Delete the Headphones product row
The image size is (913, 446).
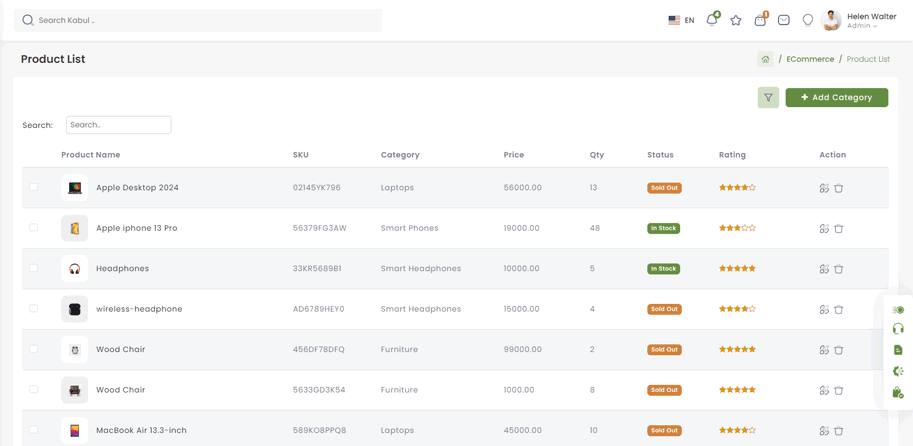pos(838,269)
